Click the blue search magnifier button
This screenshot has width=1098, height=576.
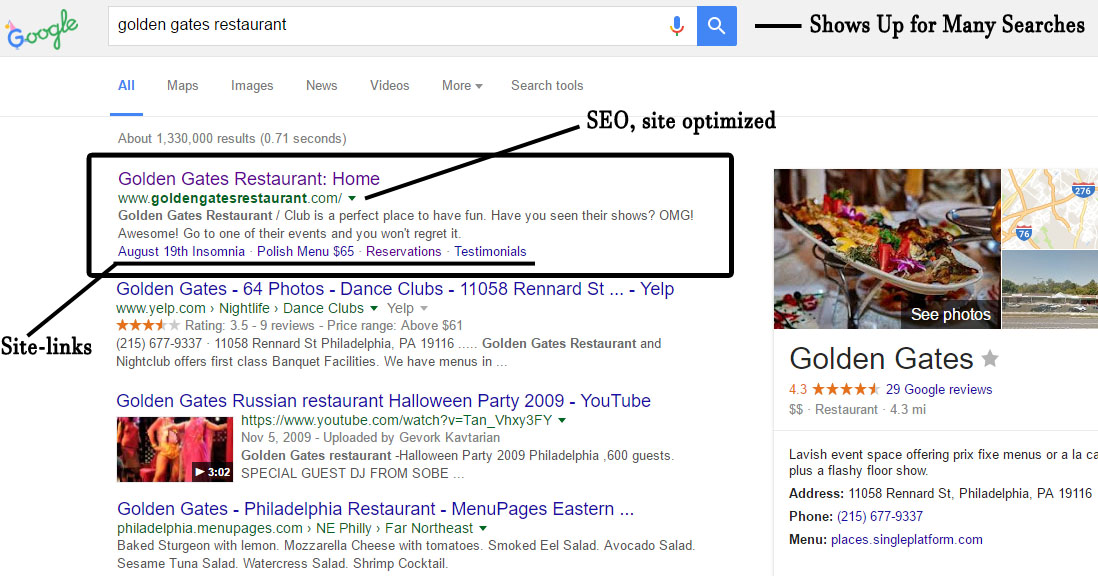(716, 26)
